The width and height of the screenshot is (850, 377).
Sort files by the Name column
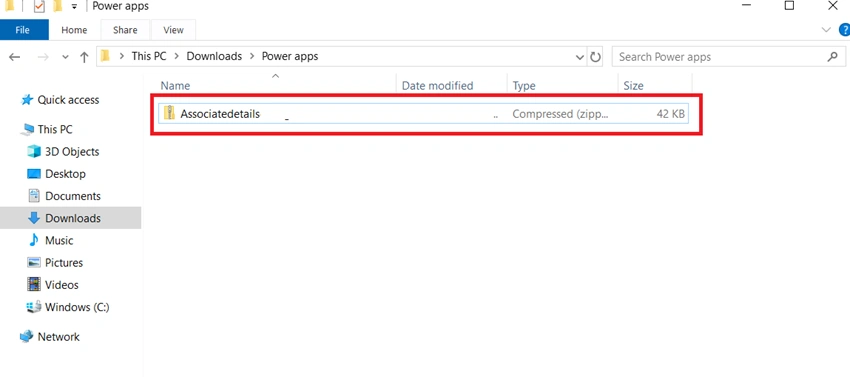[x=176, y=86]
